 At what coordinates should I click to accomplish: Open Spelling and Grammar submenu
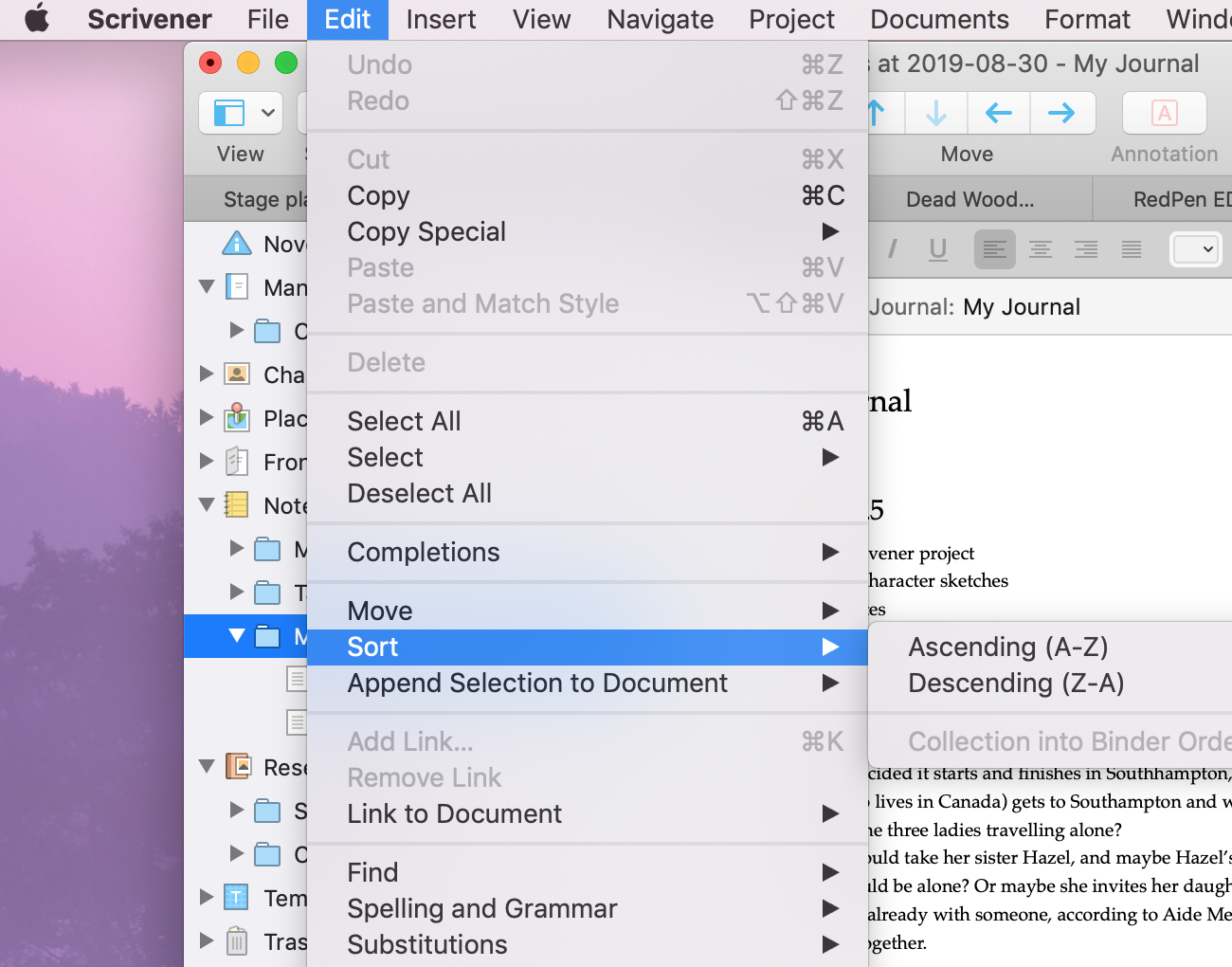pos(588,908)
